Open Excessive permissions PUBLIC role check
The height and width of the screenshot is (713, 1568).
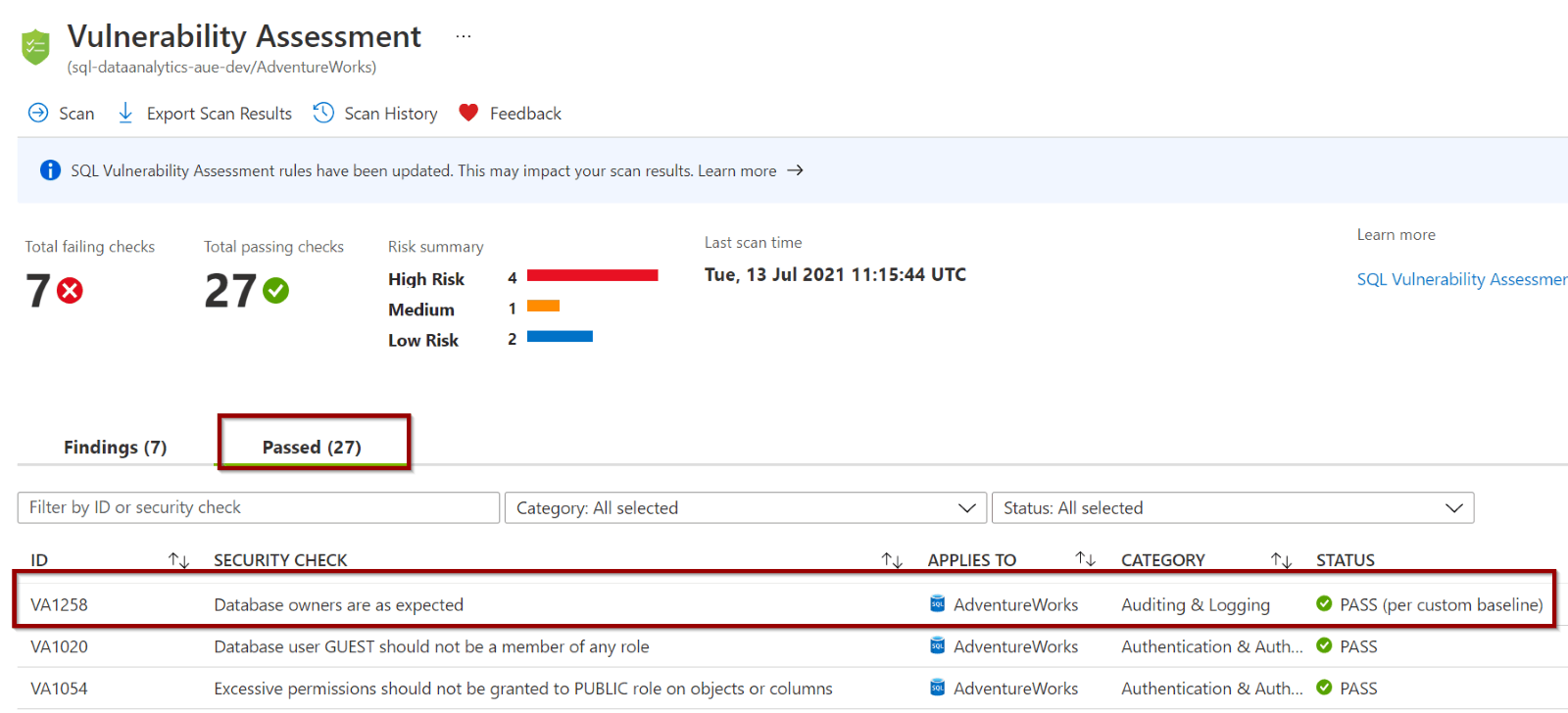(523, 689)
